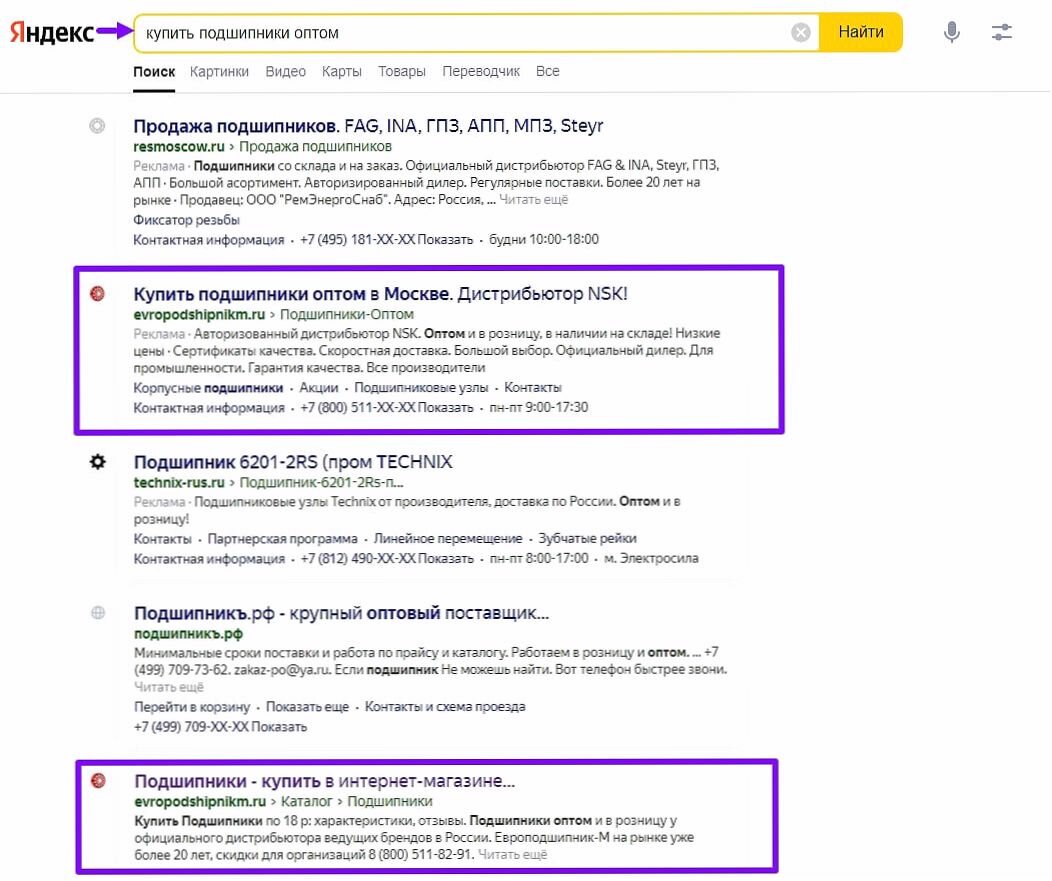Screen dimensions: 1052x881
Task: Click the Yandex logo
Action: (52, 32)
